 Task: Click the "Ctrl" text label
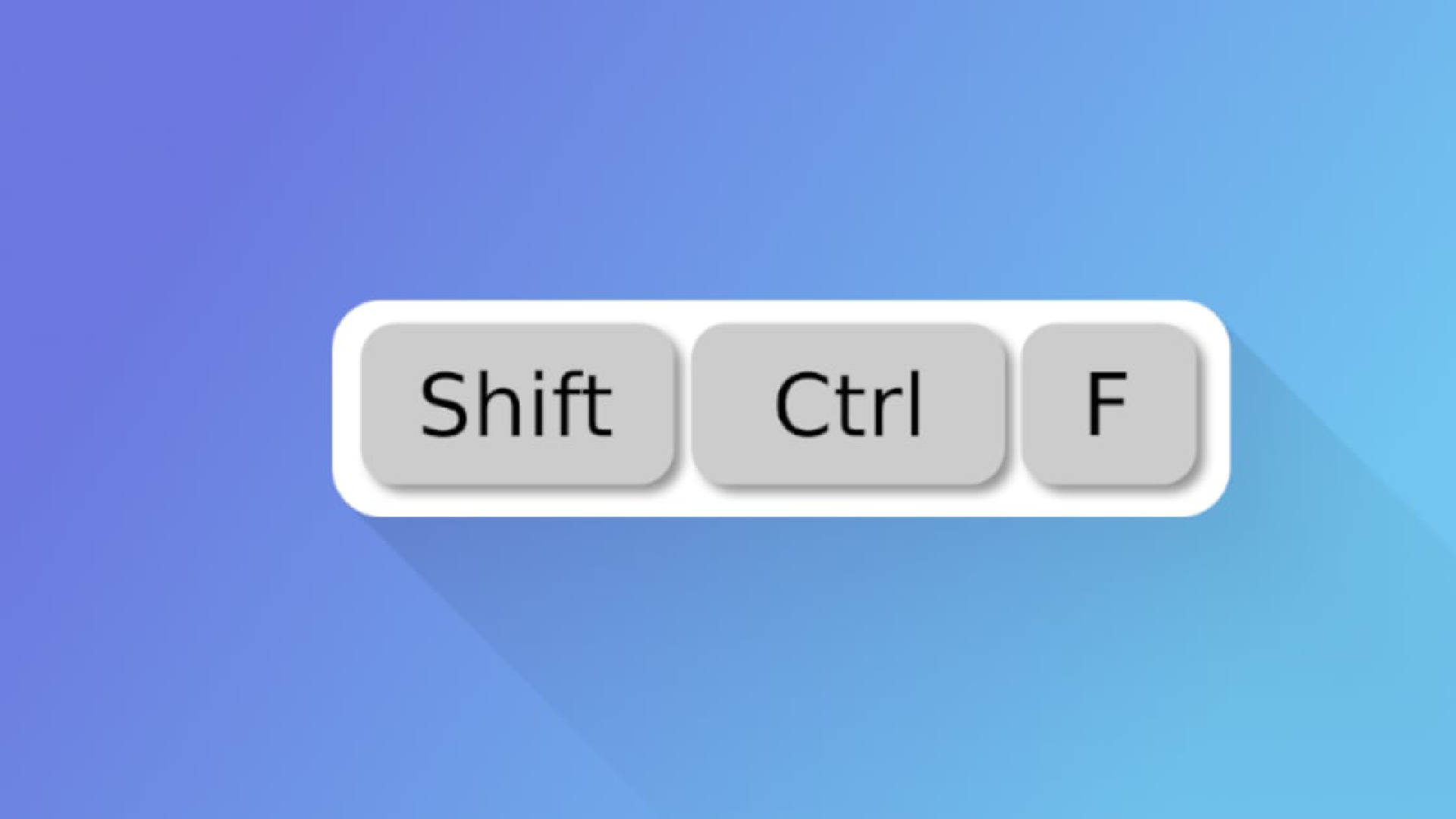point(848,404)
